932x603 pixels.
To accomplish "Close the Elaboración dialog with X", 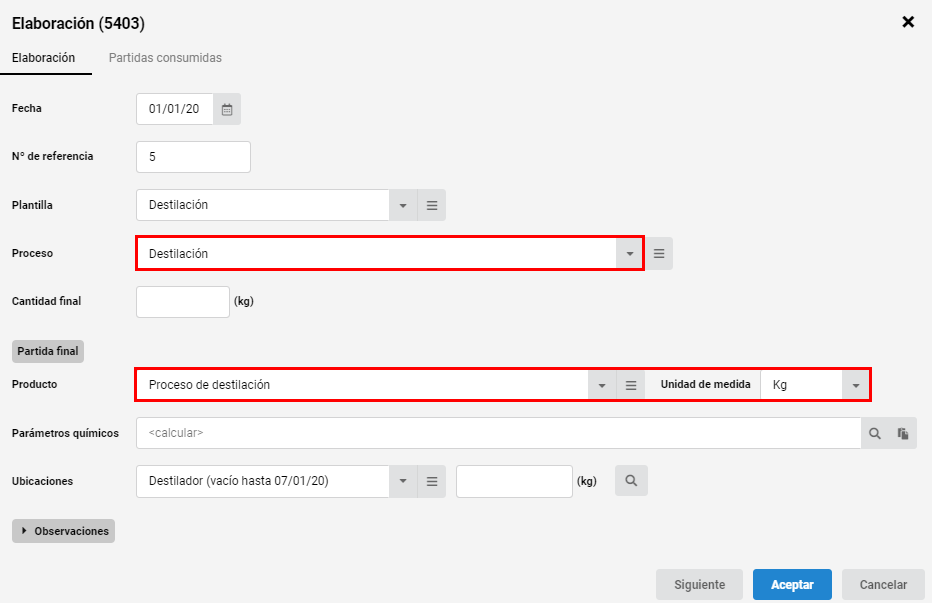I will click(908, 23).
